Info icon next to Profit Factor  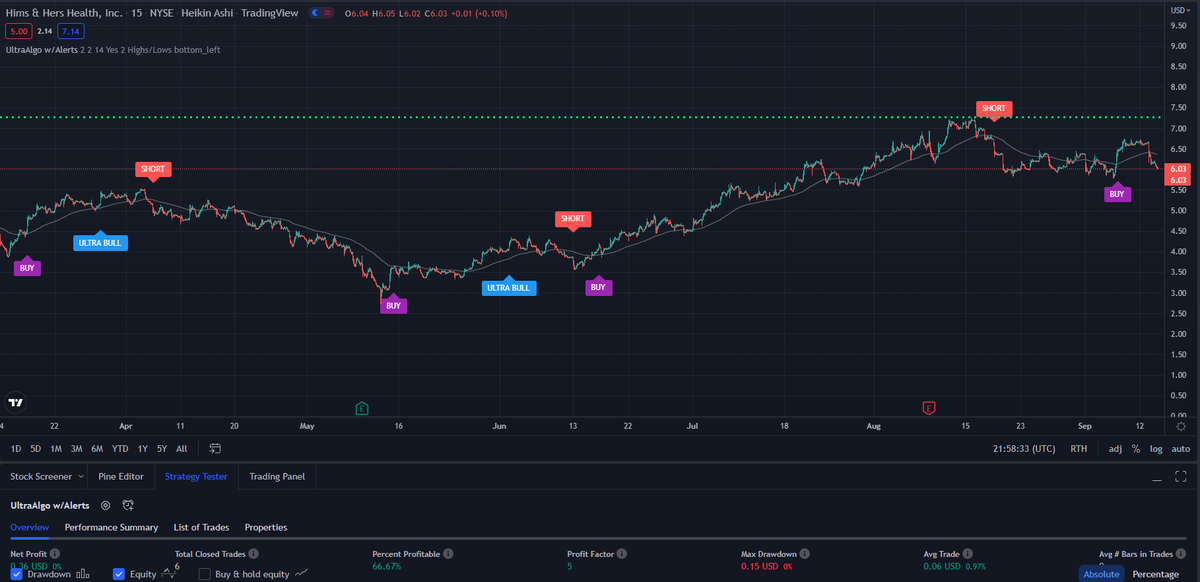click(621, 553)
